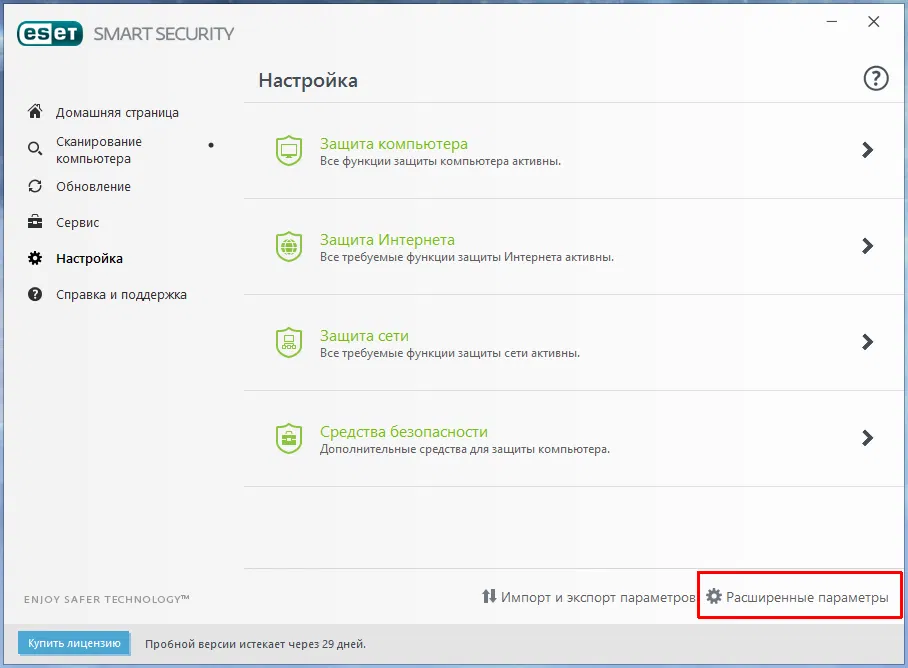Click the magnifier icon for Сканирование компьютера
908x668 pixels.
coord(35,149)
